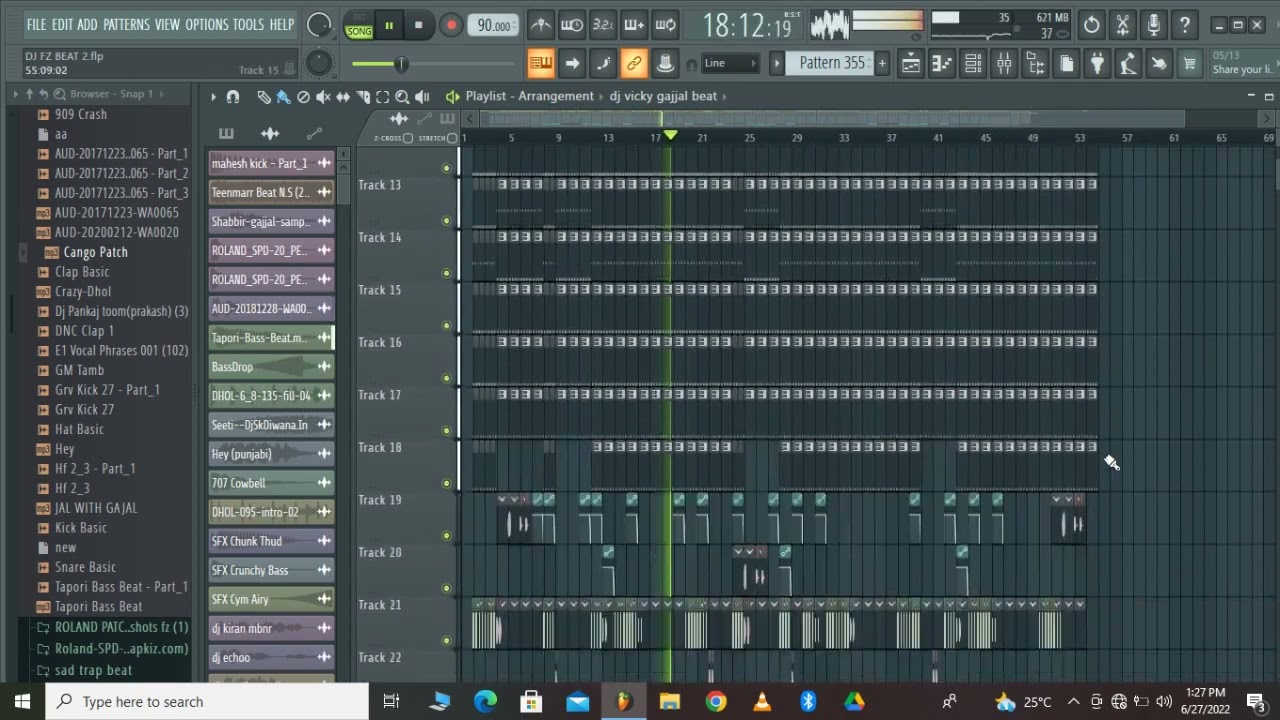Select the playback tool in playlist
This screenshot has height=720, width=1280.
[422, 97]
